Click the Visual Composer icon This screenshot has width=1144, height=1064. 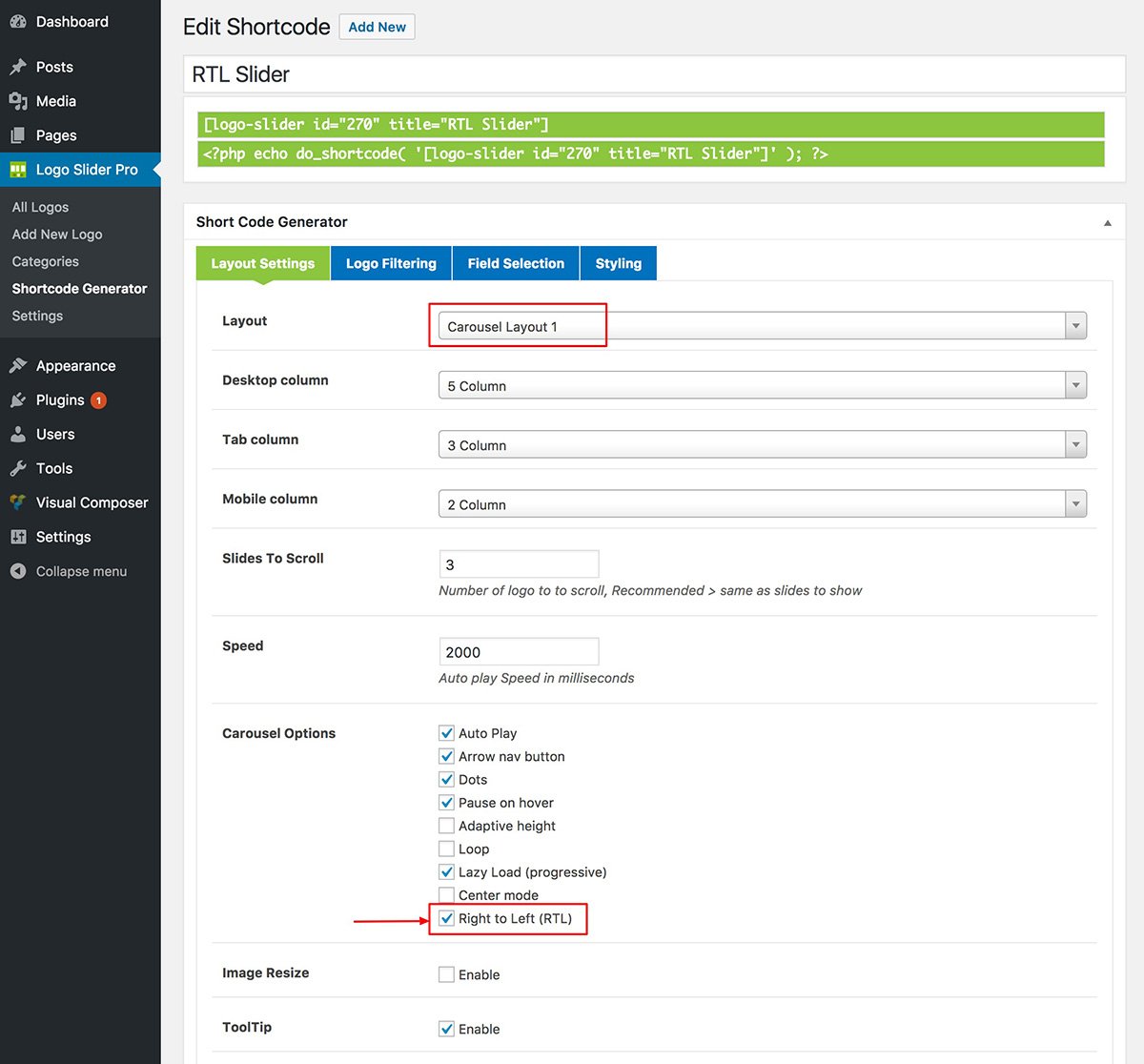(x=17, y=502)
